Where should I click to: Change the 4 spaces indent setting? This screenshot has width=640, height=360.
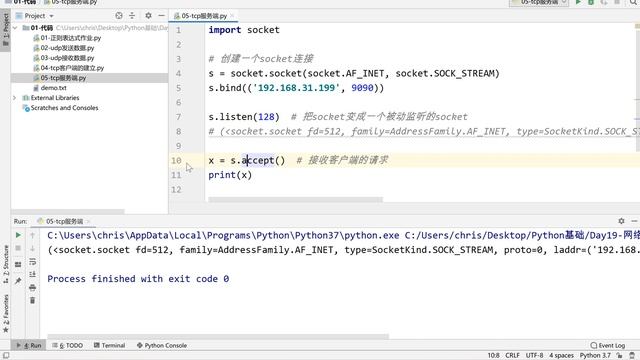pyautogui.click(x=561, y=356)
